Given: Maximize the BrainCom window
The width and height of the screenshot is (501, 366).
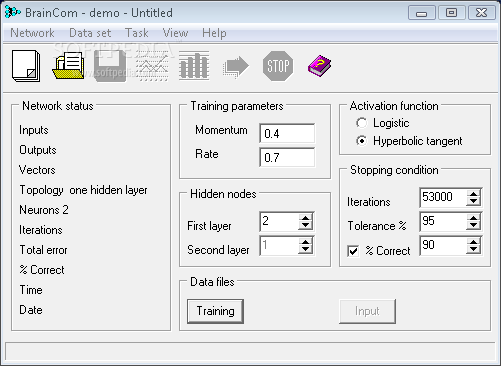Looking at the screenshot, I should click(x=451, y=13).
